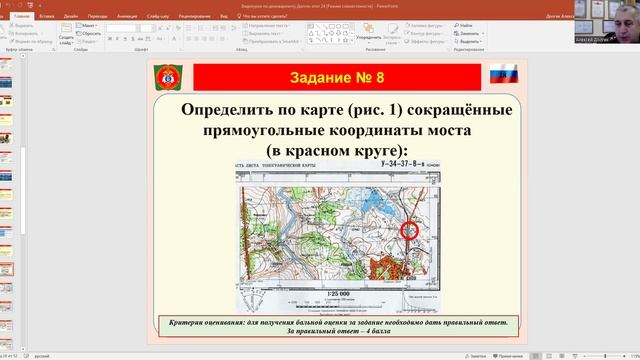Open the Экспресс-стили quick styles
Viewport: 640px width, 360px height.
tap(392, 33)
